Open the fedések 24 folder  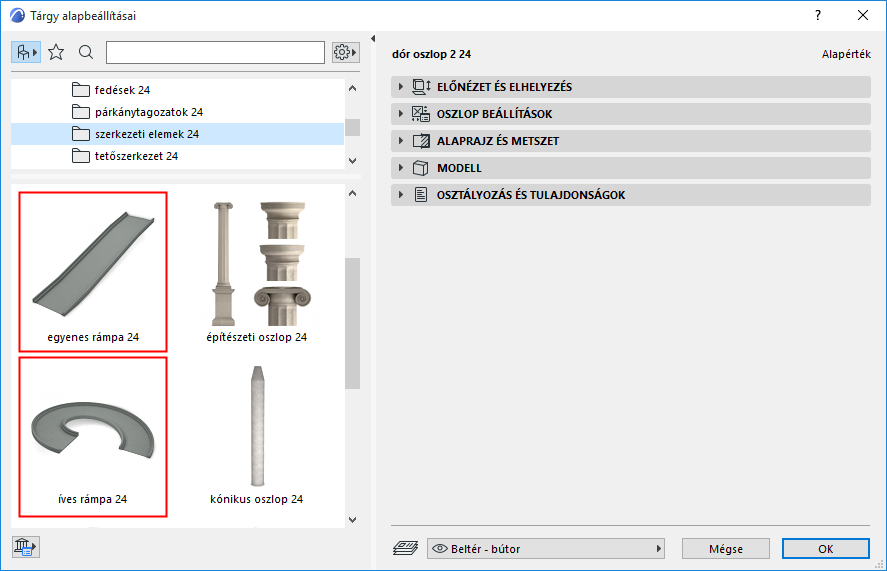(178, 90)
